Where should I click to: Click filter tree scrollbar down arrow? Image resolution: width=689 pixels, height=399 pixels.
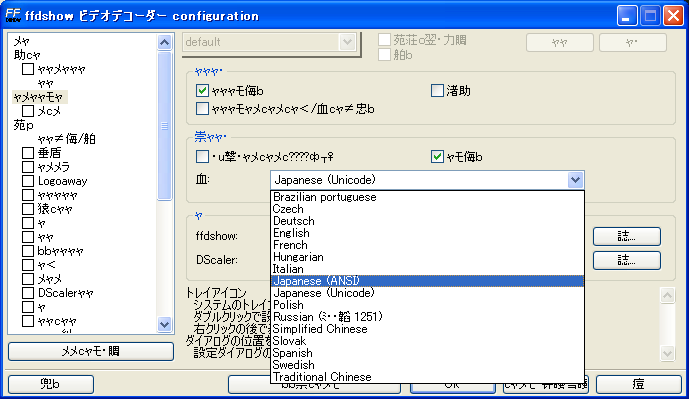(x=164, y=325)
